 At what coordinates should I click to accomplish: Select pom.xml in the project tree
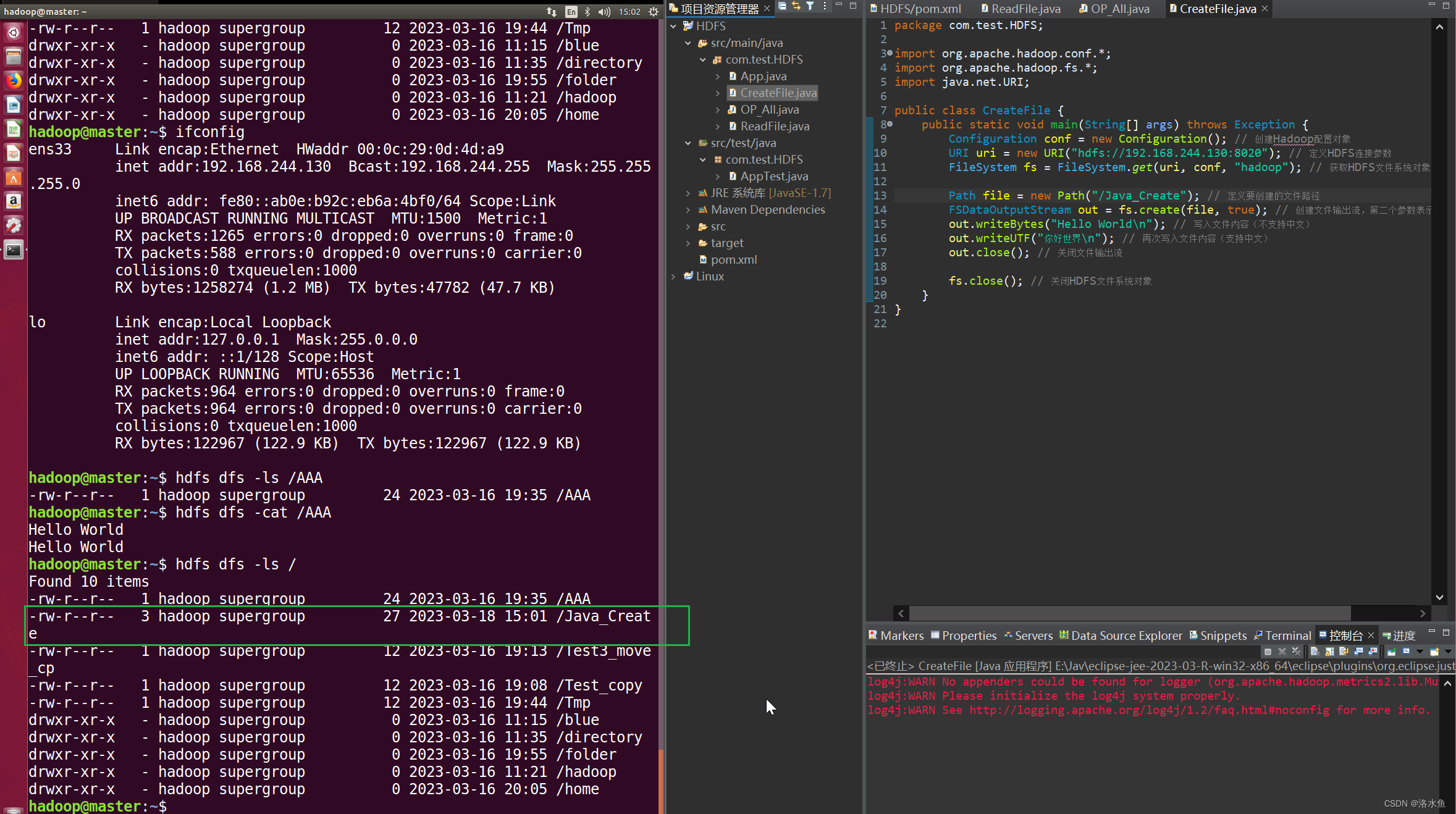click(733, 259)
